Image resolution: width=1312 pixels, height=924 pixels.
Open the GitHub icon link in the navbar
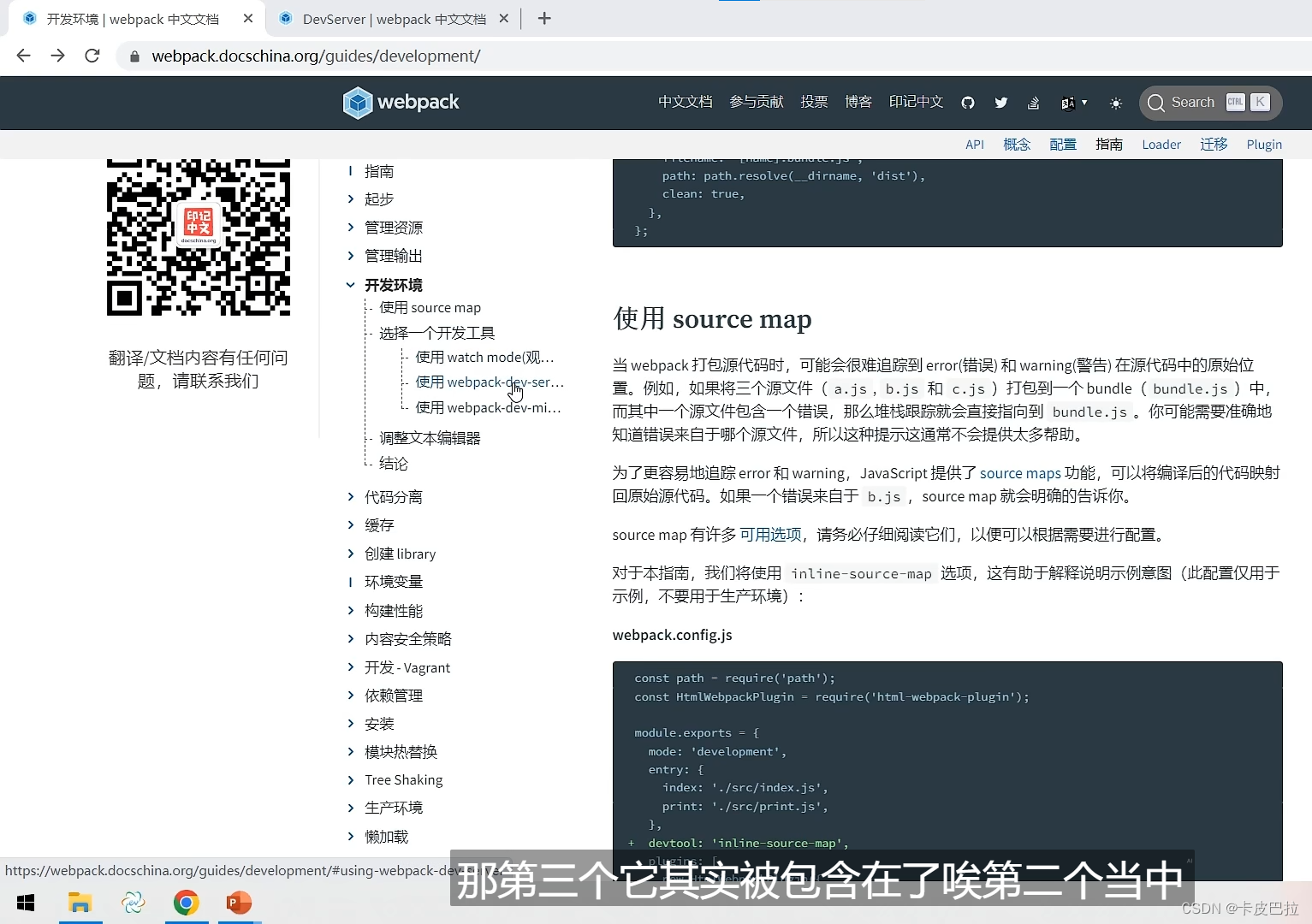point(968,103)
